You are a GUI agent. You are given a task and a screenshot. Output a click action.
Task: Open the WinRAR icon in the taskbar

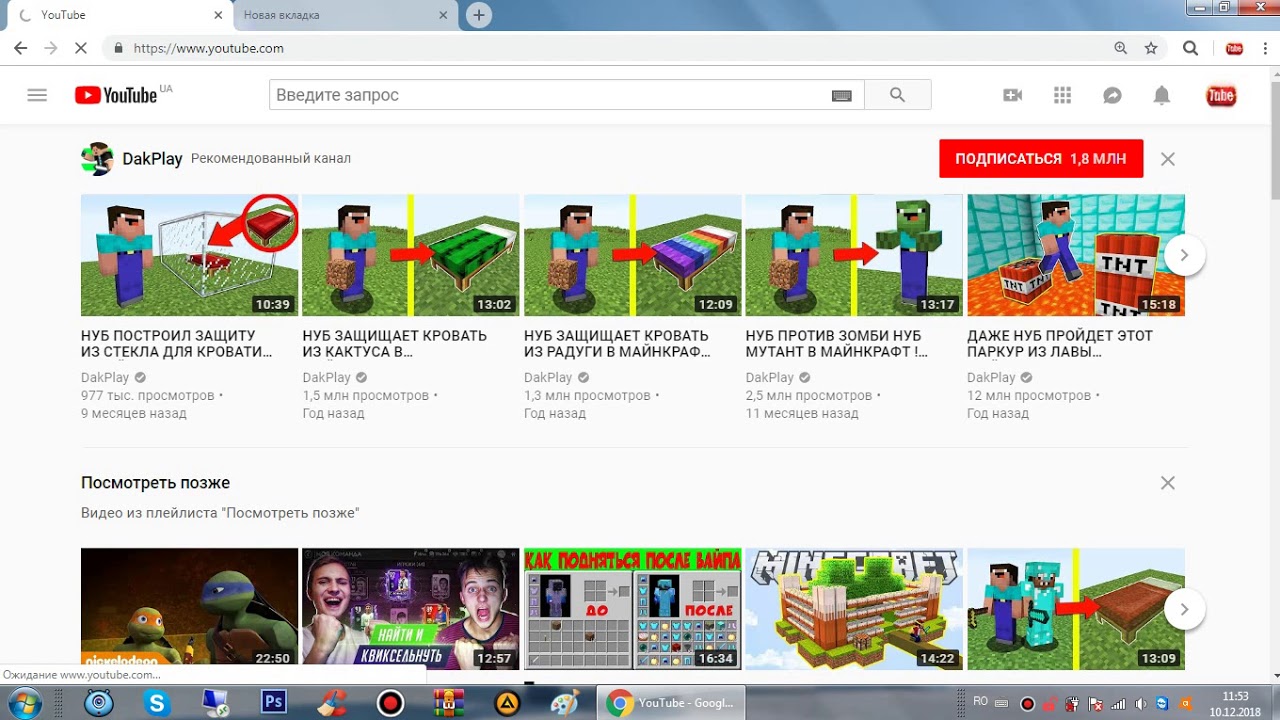coord(449,703)
